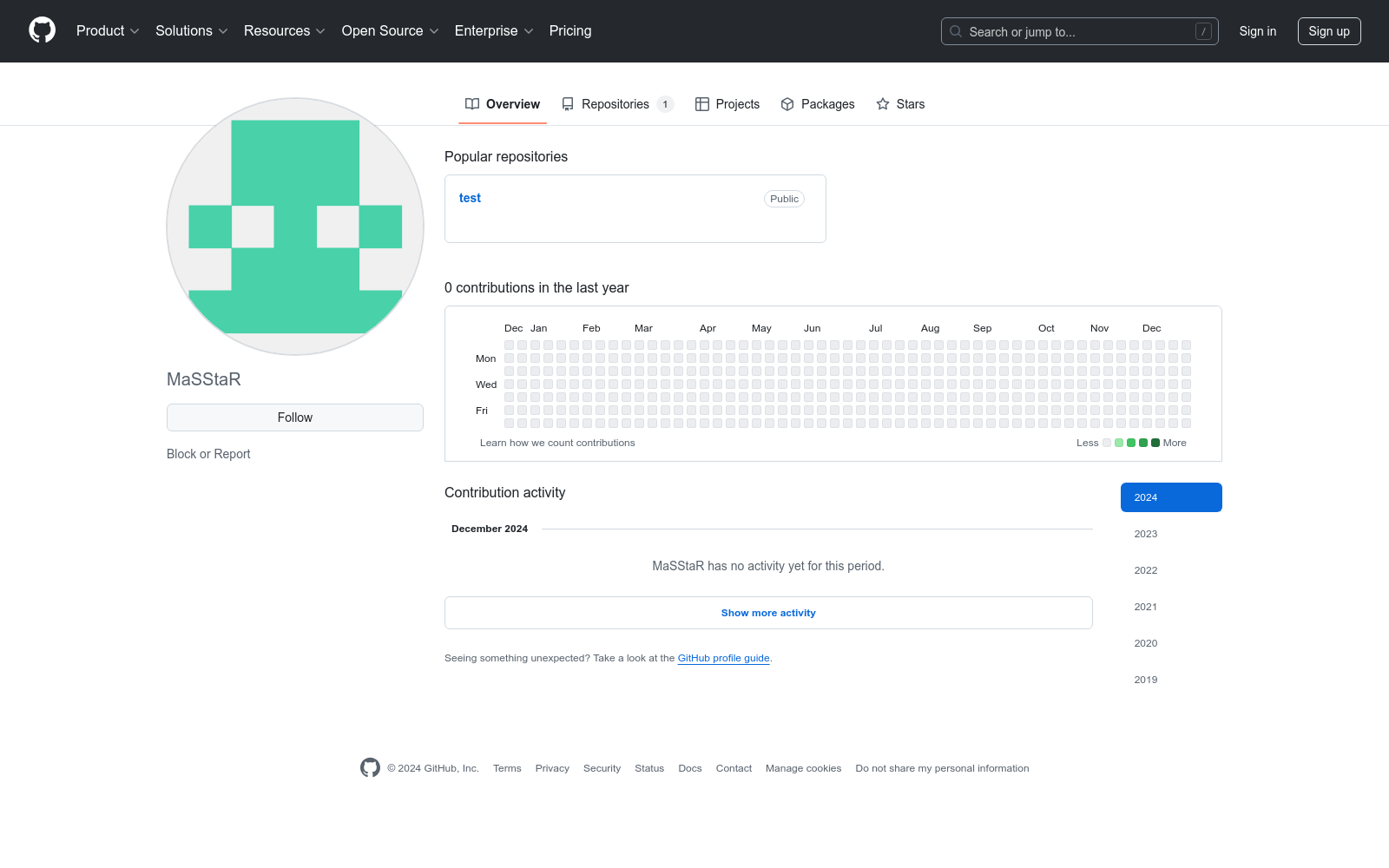
Task: Expand the Resources menu
Action: click(285, 31)
